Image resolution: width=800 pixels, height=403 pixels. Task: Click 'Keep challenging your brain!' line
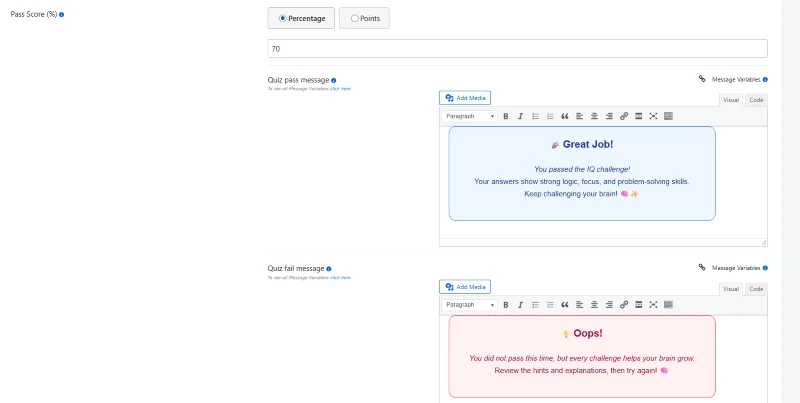pyautogui.click(x=582, y=194)
